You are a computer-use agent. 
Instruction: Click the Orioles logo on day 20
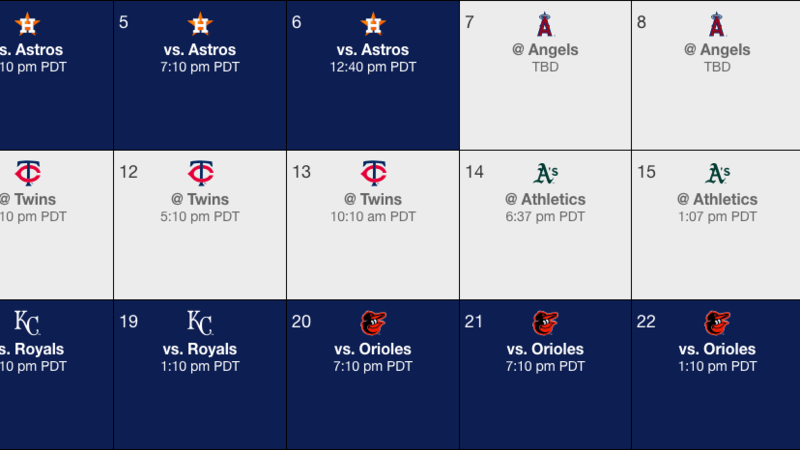click(x=373, y=323)
